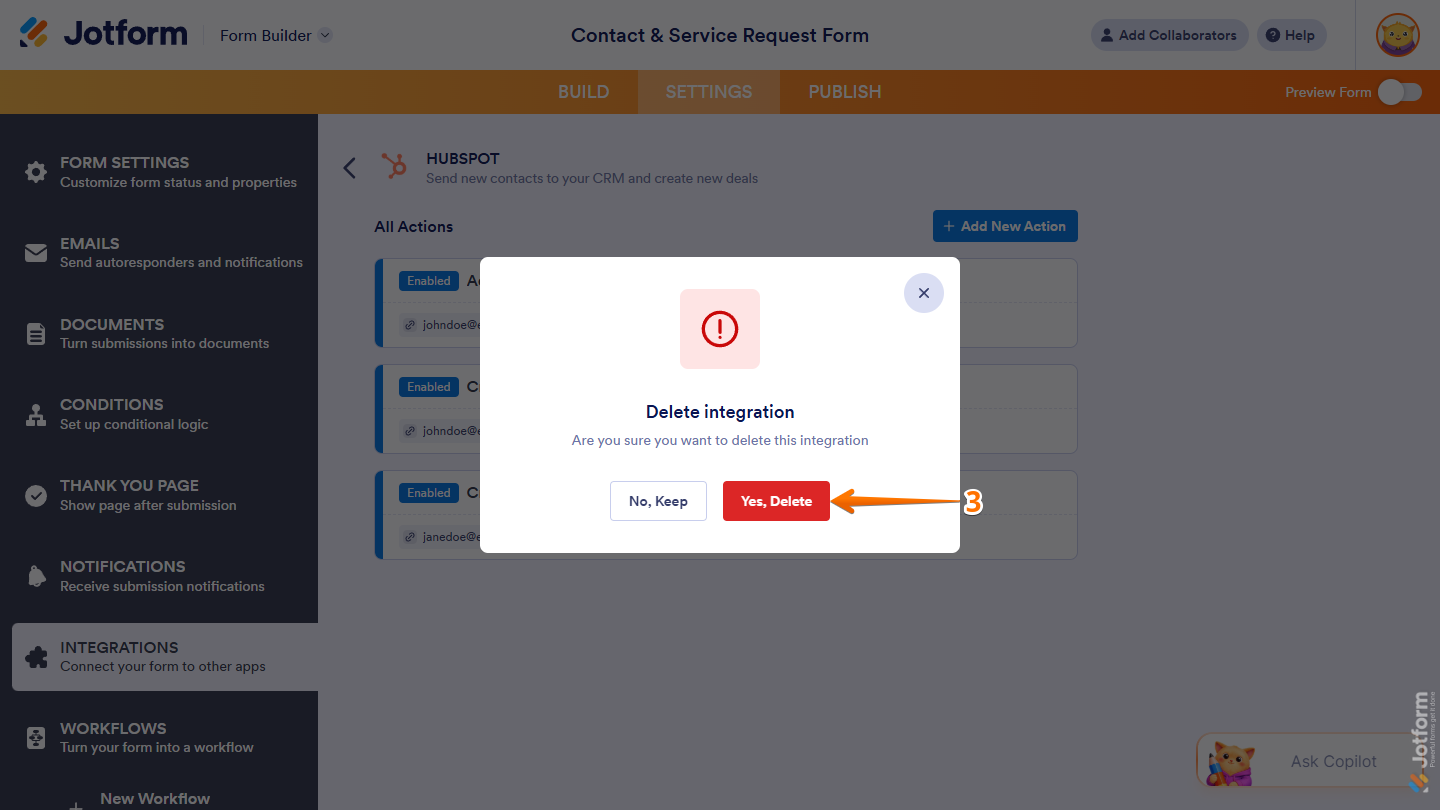Viewport: 1440px width, 810px height.
Task: Open the Form Builder dropdown
Action: (276, 35)
